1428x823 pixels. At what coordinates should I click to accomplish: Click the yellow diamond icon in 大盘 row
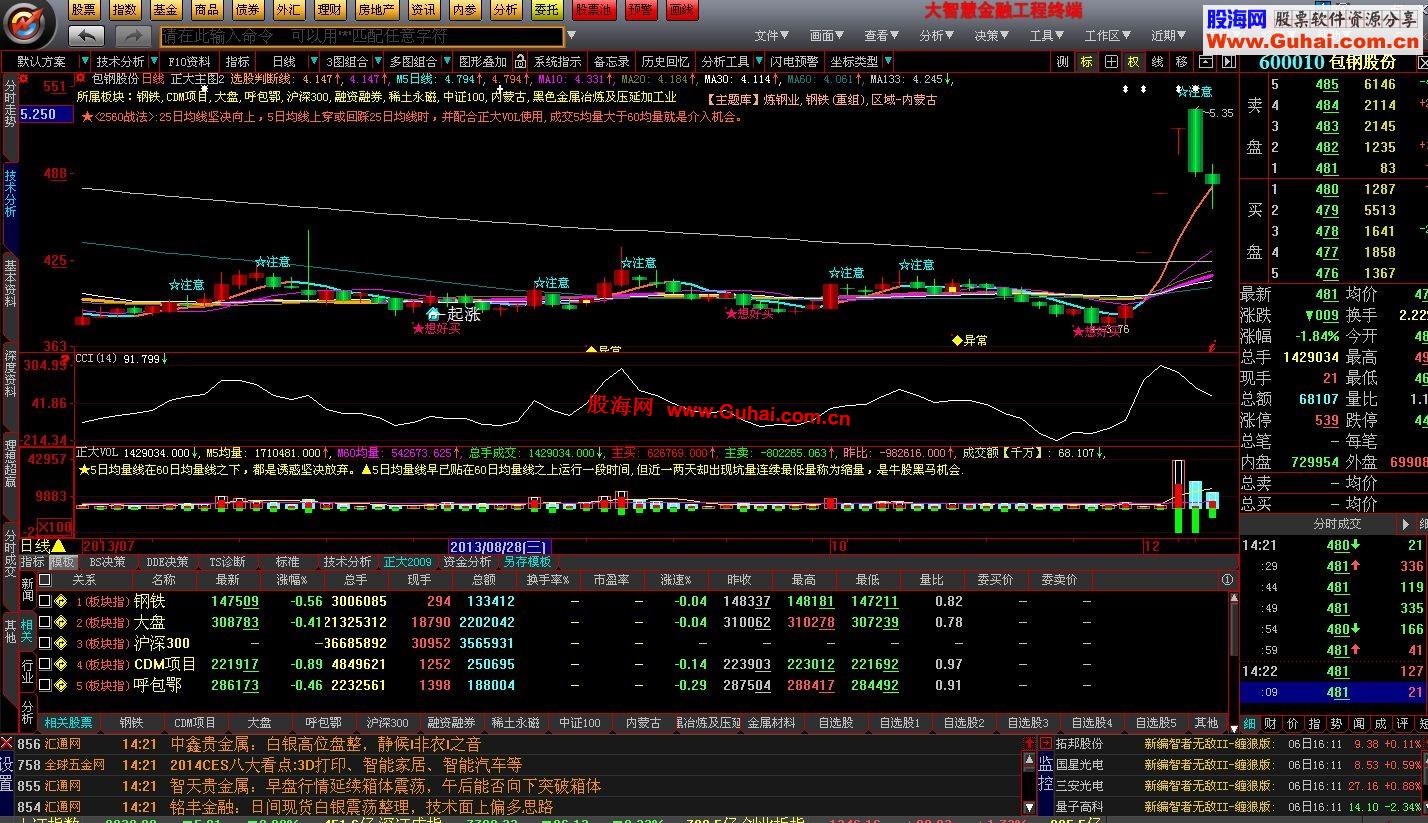(60, 622)
